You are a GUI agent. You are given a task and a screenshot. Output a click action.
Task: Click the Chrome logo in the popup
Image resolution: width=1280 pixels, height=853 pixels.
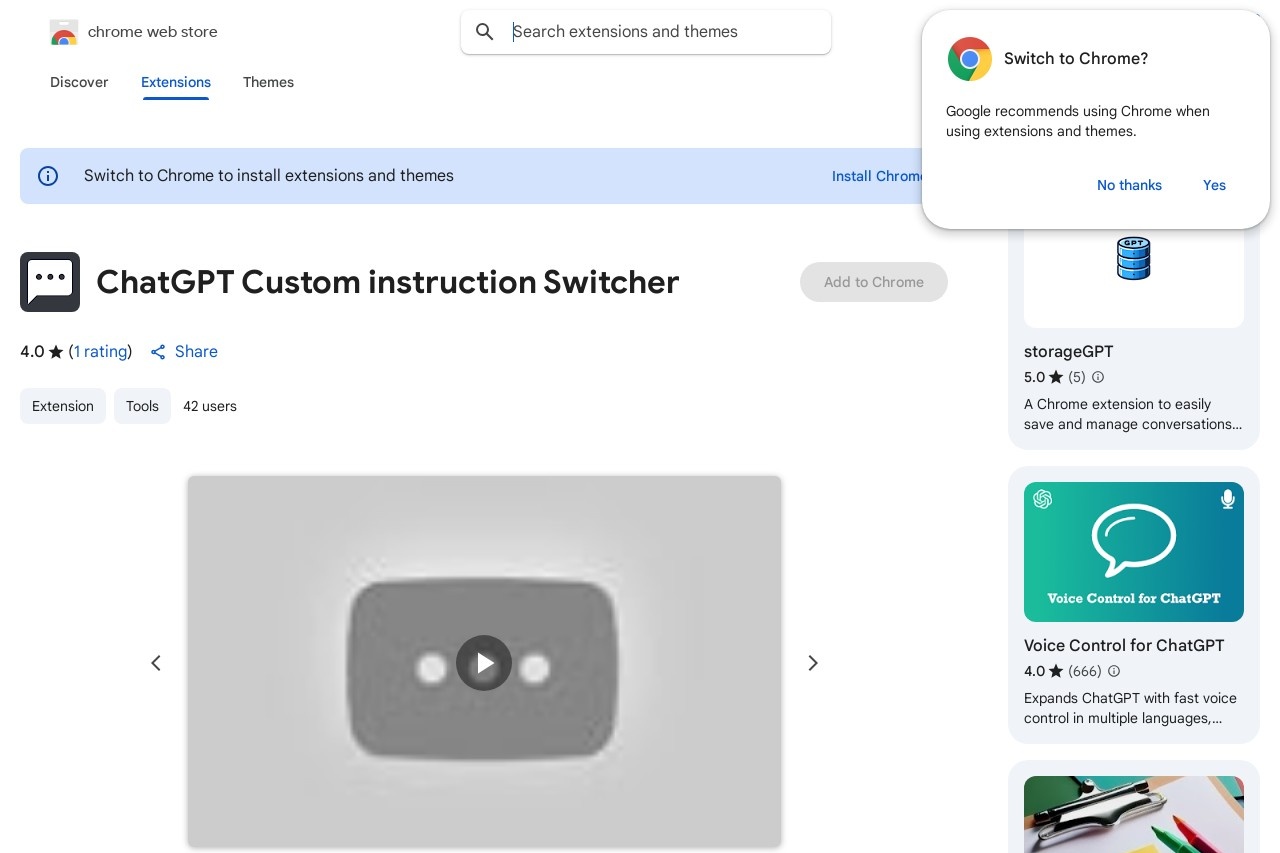970,59
